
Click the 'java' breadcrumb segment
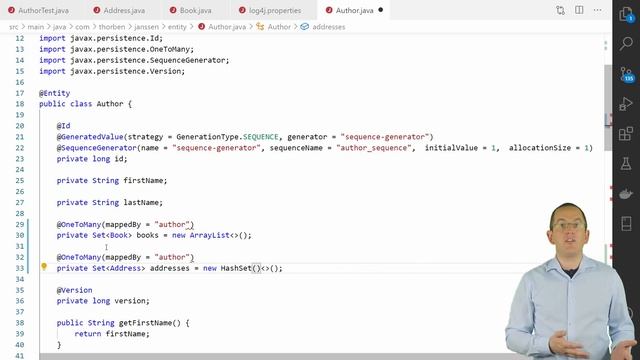59,27
